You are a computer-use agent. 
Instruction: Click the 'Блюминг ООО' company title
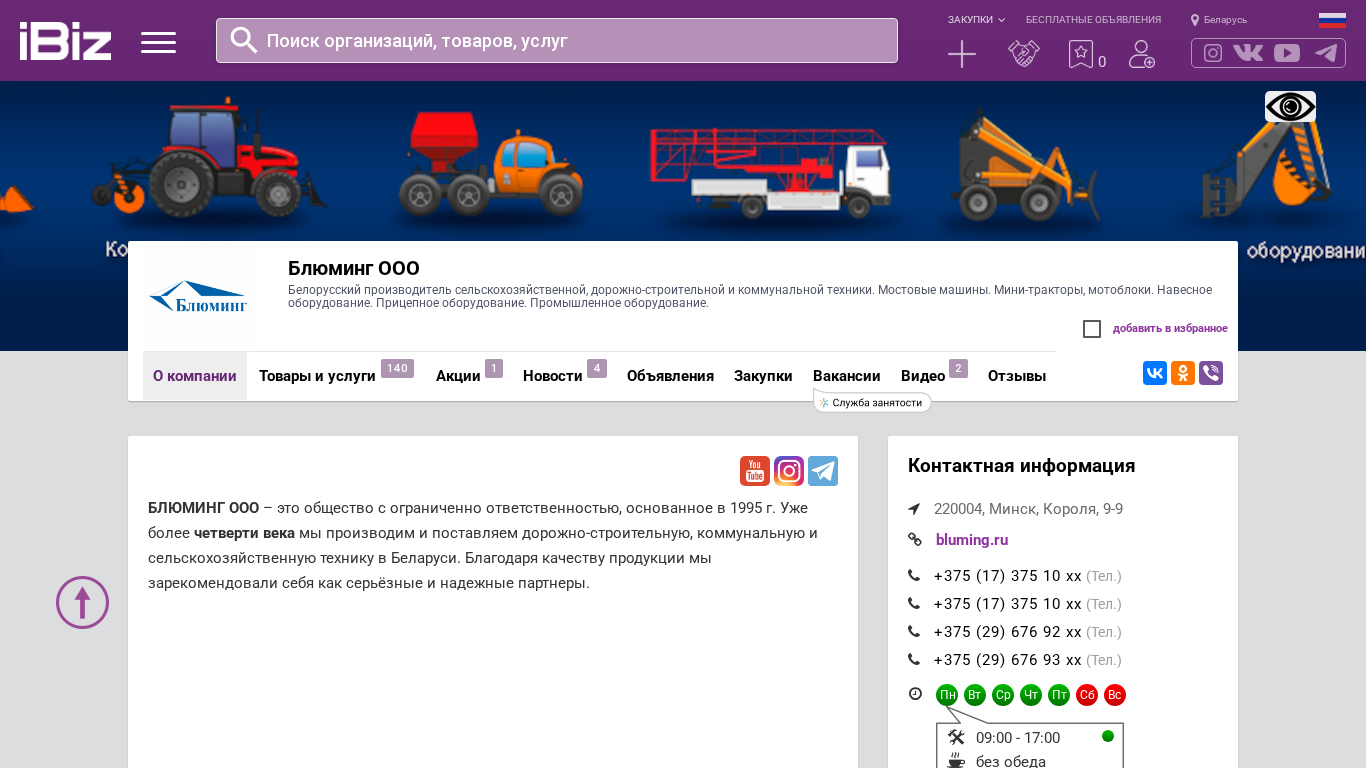354,268
